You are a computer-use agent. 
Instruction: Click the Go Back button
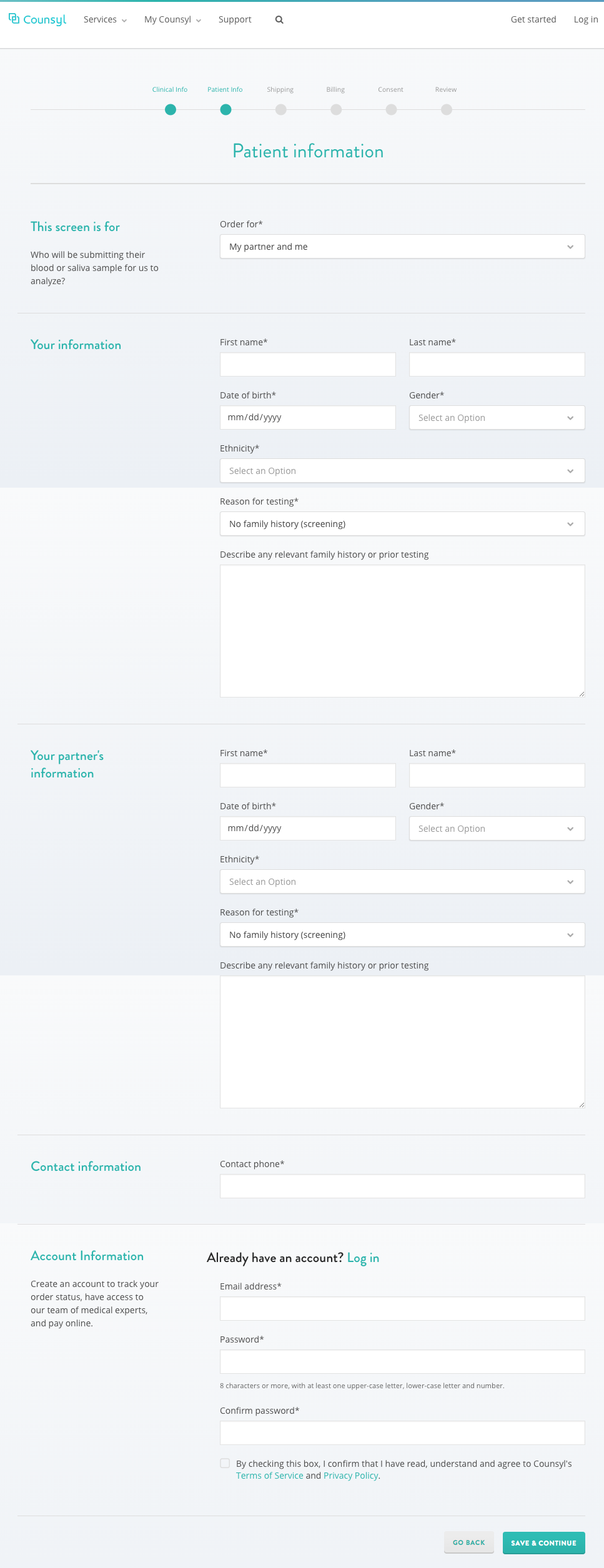(469, 1542)
